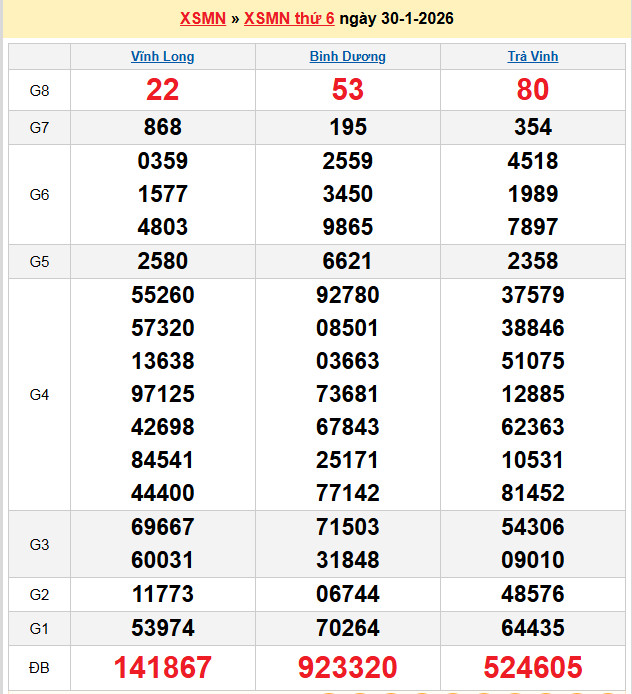Screen dimensions: 632x694
Task: Click the ĐB row label
Action: pyautogui.click(x=39, y=667)
